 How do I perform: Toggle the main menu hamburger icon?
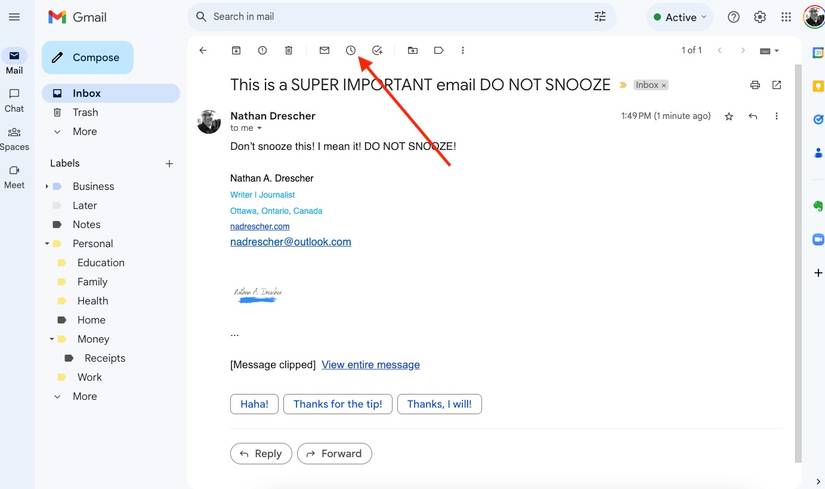point(14,17)
